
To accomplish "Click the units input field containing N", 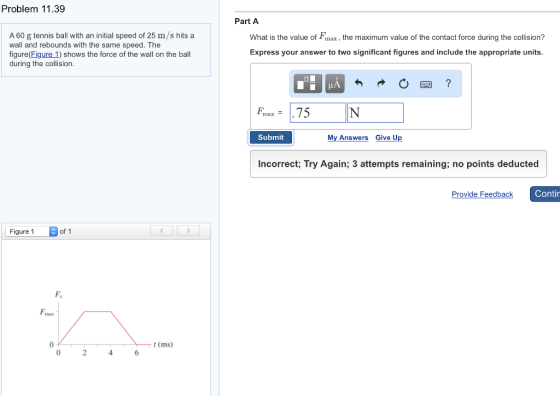I will [x=375, y=113].
